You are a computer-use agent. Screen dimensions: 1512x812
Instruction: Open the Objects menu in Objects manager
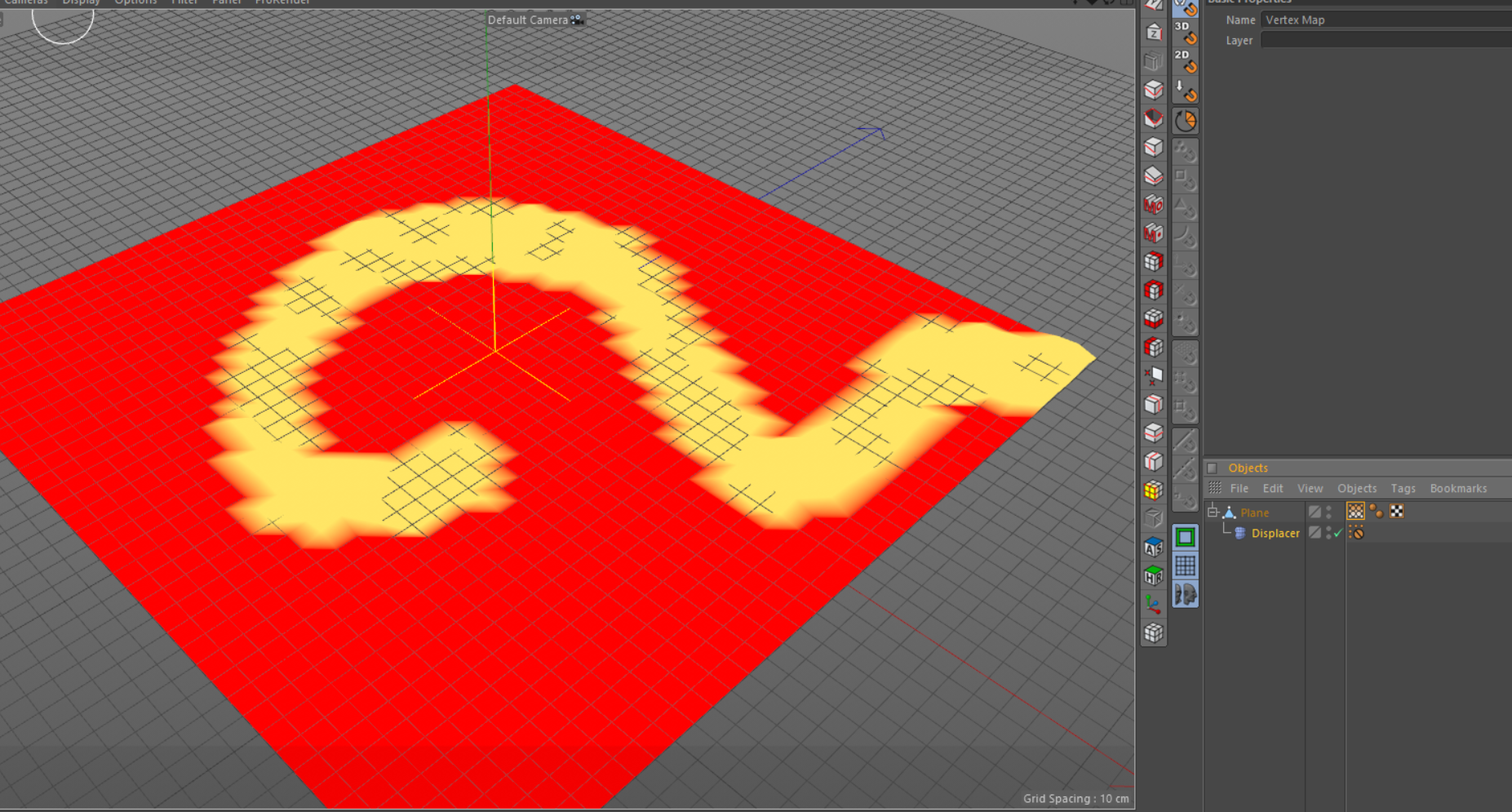tap(1357, 488)
